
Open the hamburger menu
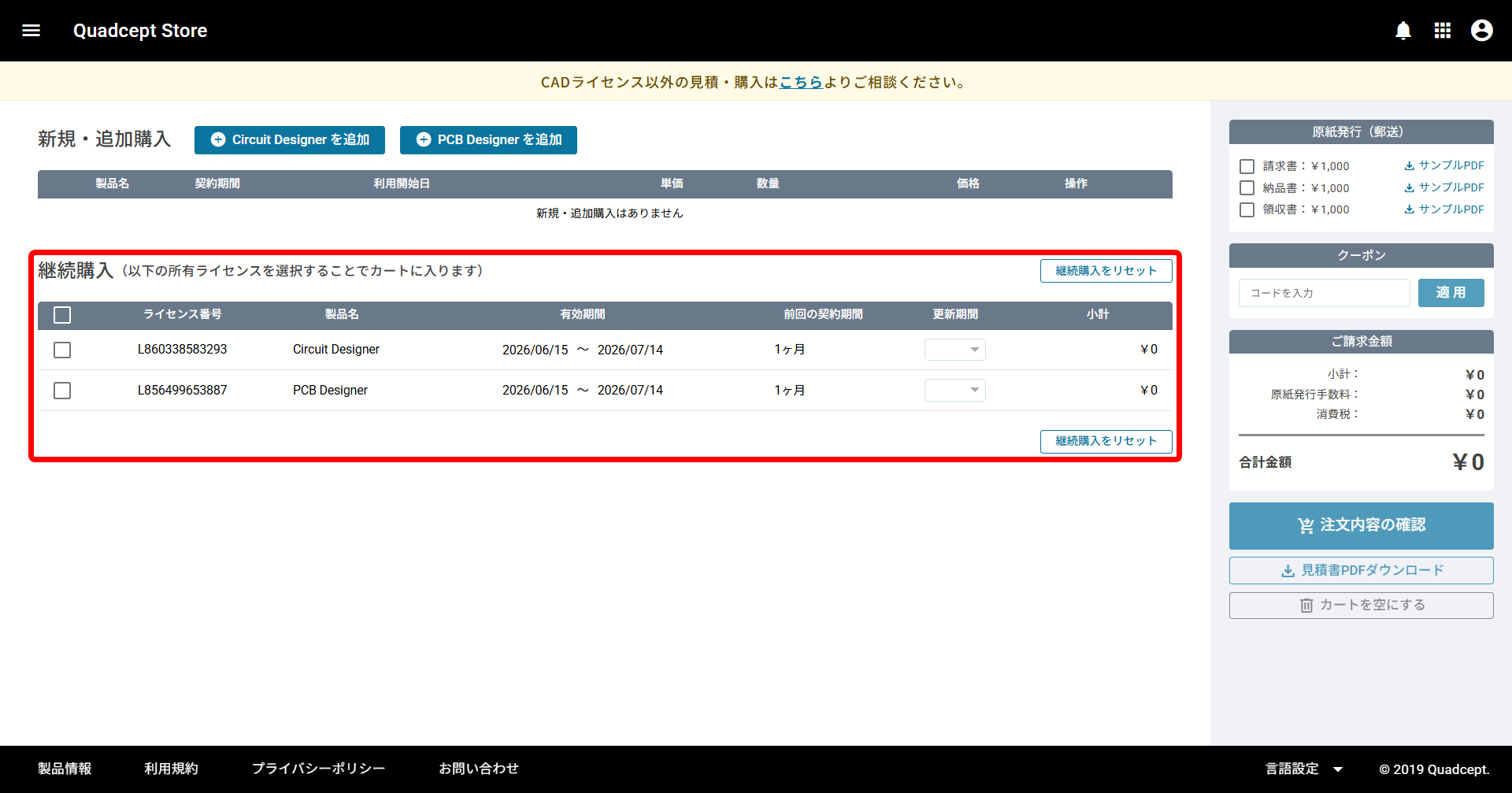[x=31, y=31]
